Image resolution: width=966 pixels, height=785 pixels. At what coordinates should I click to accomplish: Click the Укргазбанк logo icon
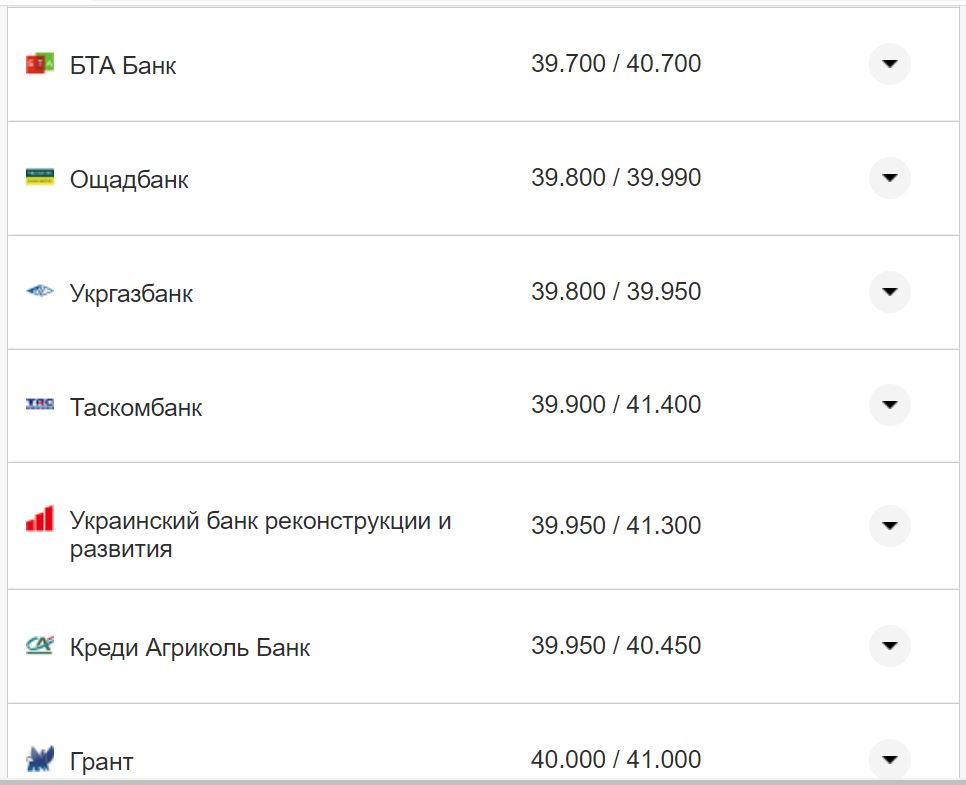point(40,292)
